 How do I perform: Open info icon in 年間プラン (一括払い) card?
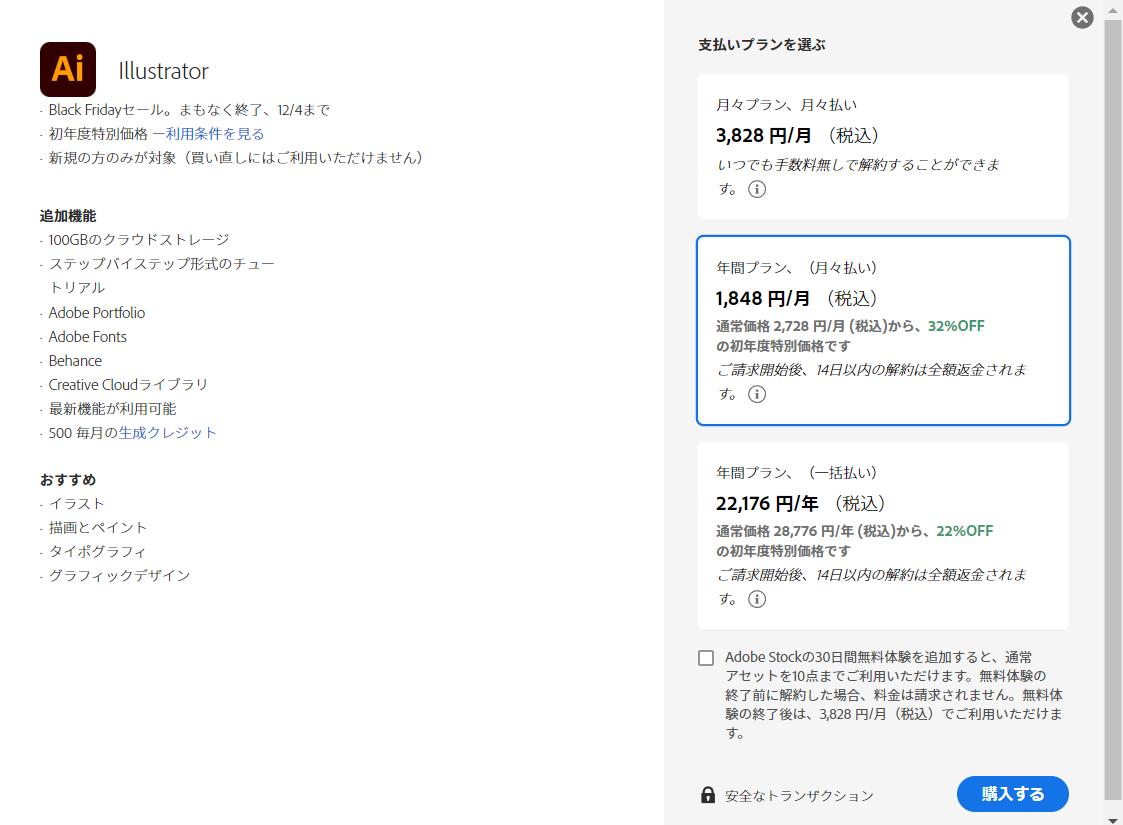757,599
